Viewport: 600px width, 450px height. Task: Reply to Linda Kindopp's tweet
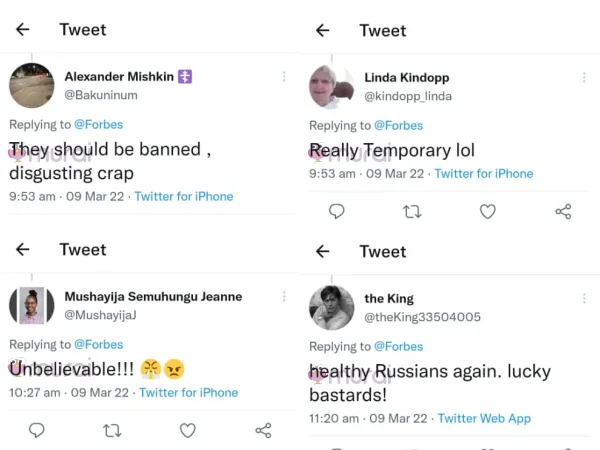[x=337, y=211]
